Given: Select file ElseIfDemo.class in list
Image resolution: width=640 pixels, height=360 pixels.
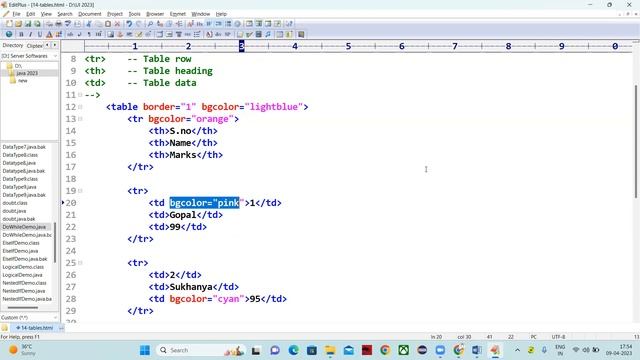Looking at the screenshot, I should pyautogui.click(x=21, y=243).
